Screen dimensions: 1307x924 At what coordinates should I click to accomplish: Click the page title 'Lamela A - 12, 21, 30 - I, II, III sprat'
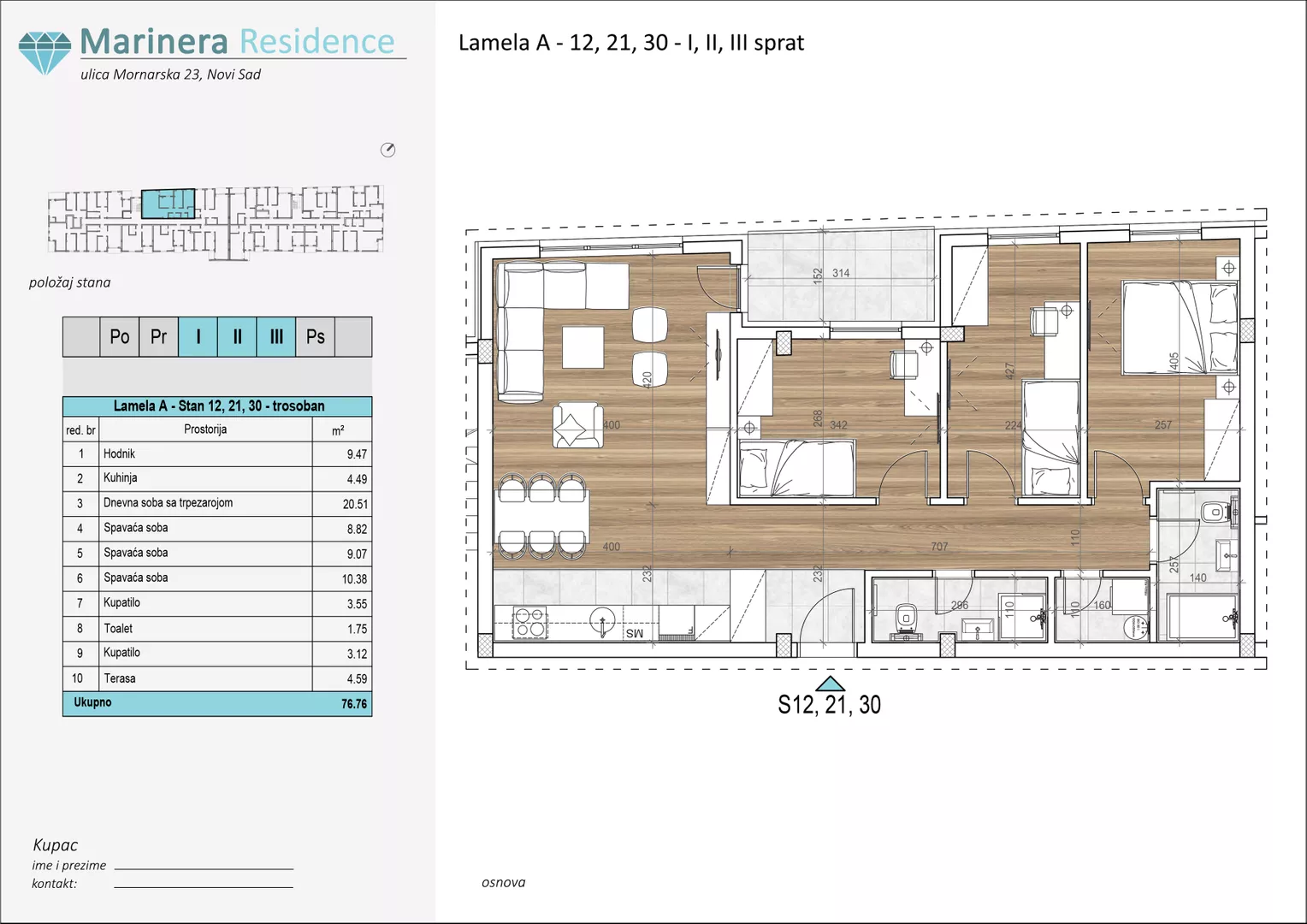(631, 43)
